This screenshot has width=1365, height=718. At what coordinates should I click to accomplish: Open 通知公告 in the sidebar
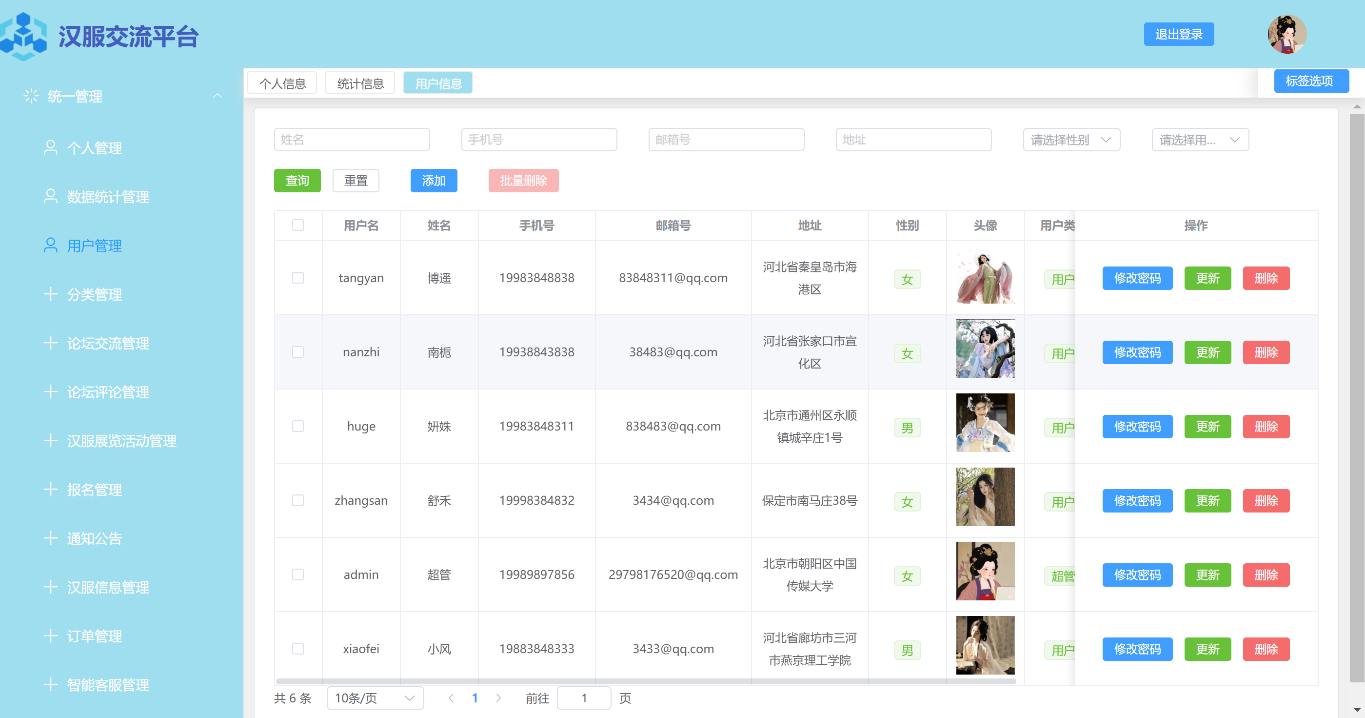94,538
